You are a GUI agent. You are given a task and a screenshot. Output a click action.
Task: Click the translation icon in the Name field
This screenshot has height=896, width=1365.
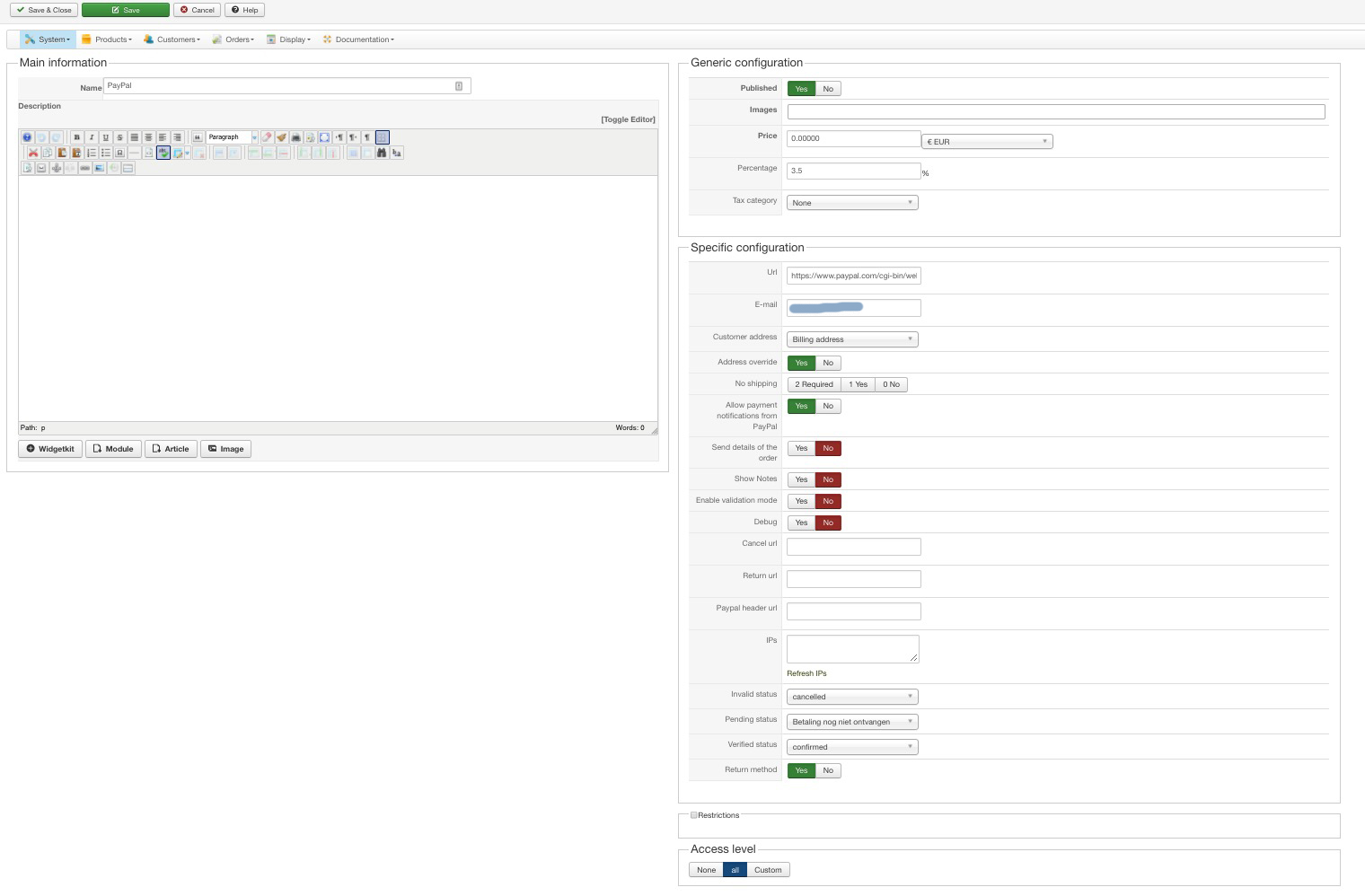459,86
